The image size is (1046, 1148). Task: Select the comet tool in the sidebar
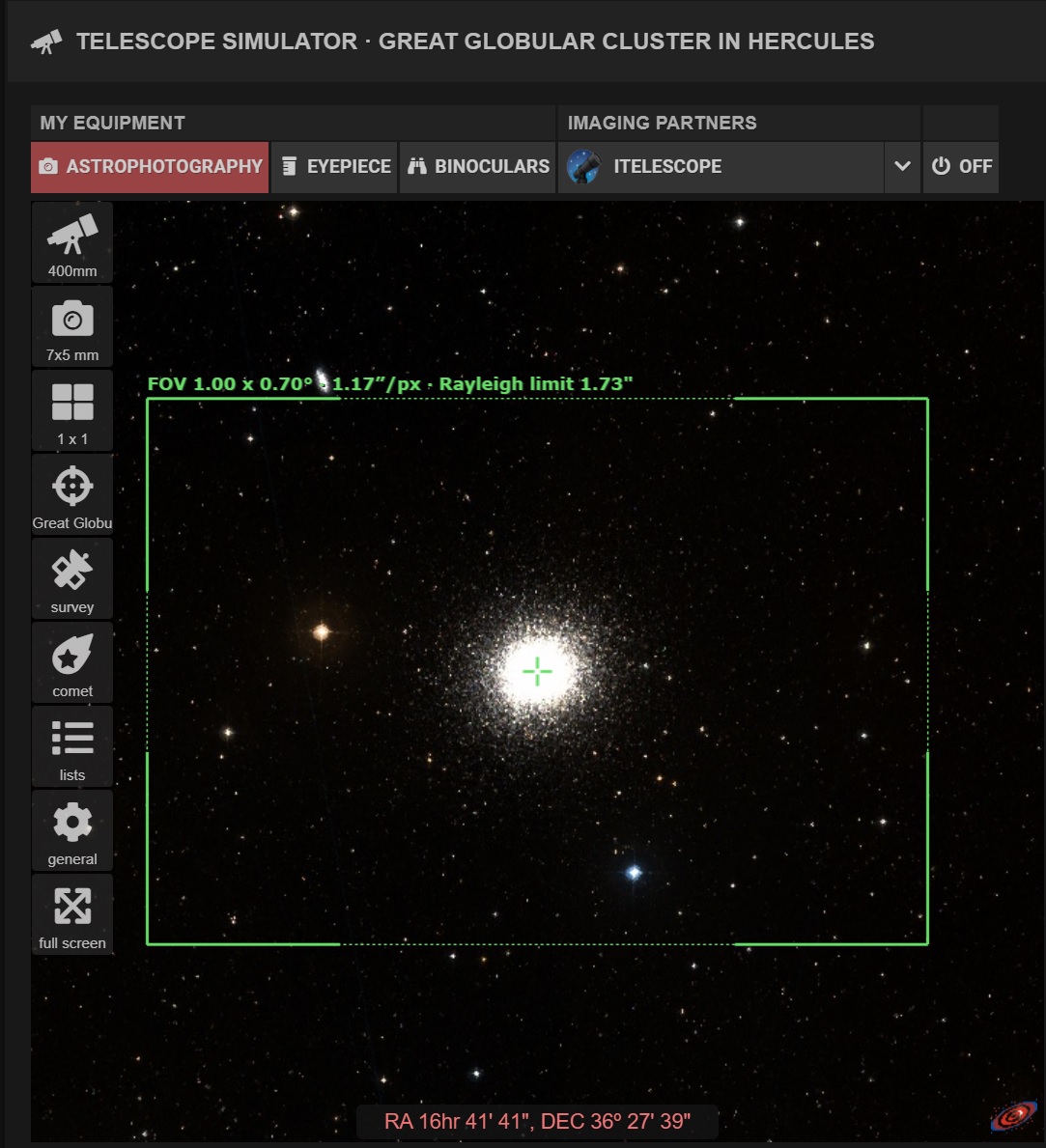point(71,661)
